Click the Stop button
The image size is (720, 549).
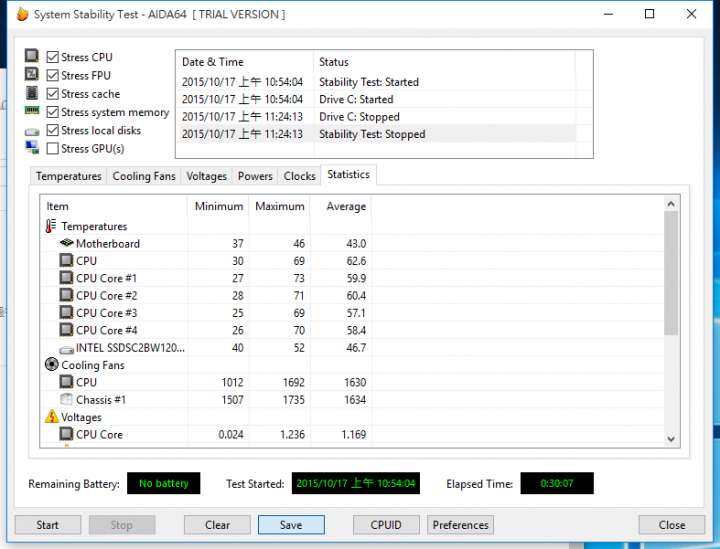[122, 525]
